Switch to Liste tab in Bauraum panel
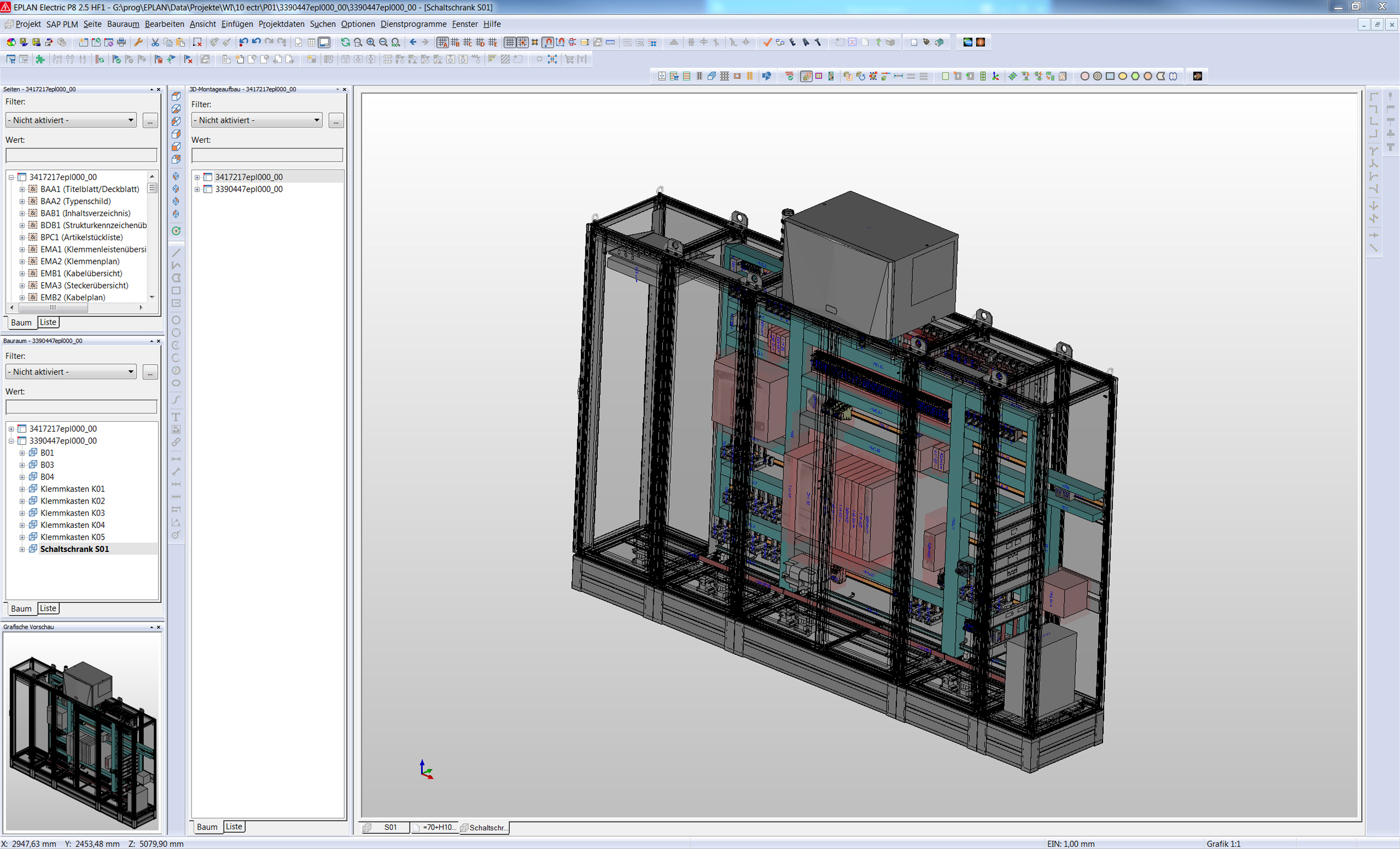Screen dimensions: 1400x849 click(x=49, y=608)
